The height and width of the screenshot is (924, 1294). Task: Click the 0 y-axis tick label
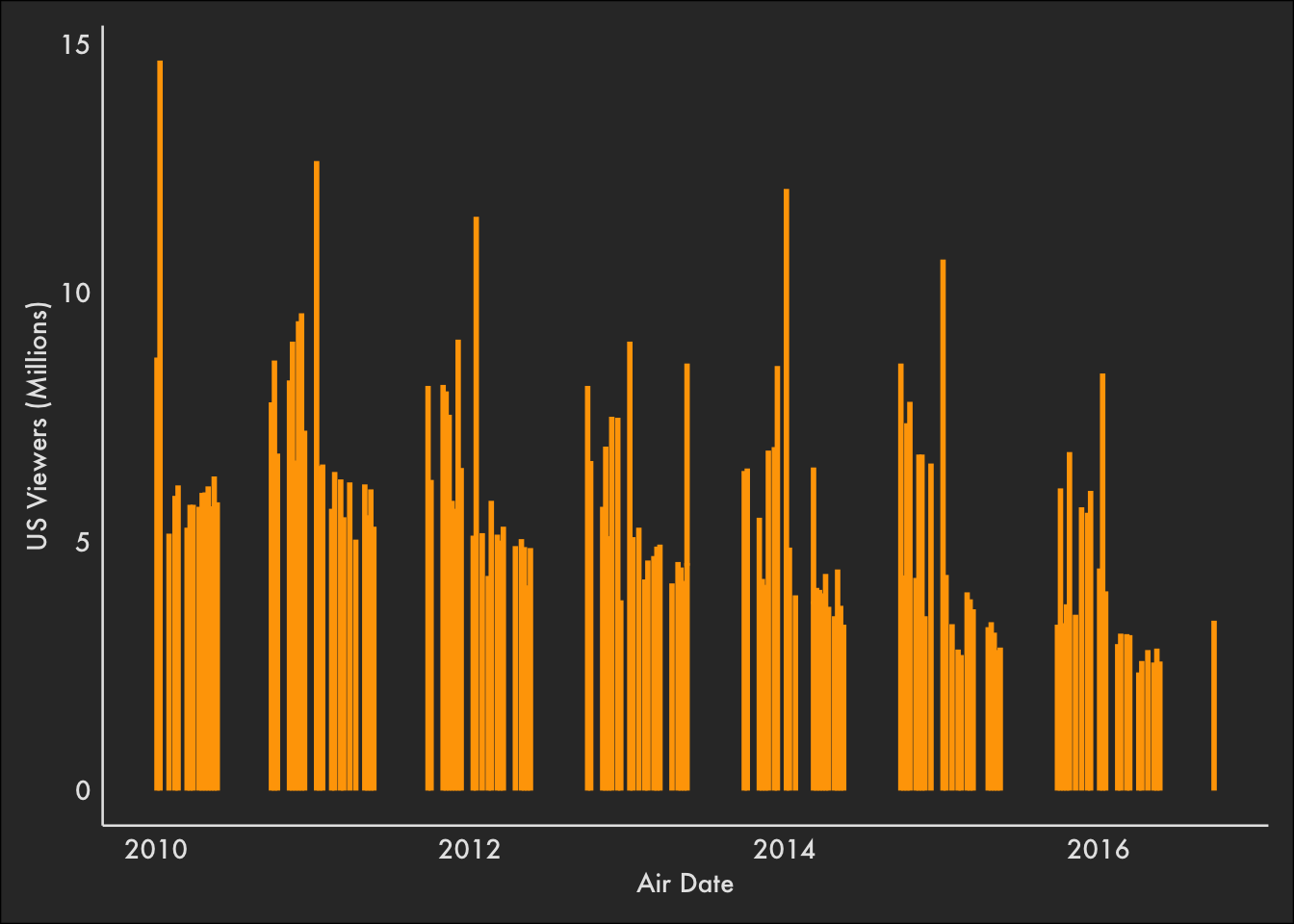tap(82, 790)
